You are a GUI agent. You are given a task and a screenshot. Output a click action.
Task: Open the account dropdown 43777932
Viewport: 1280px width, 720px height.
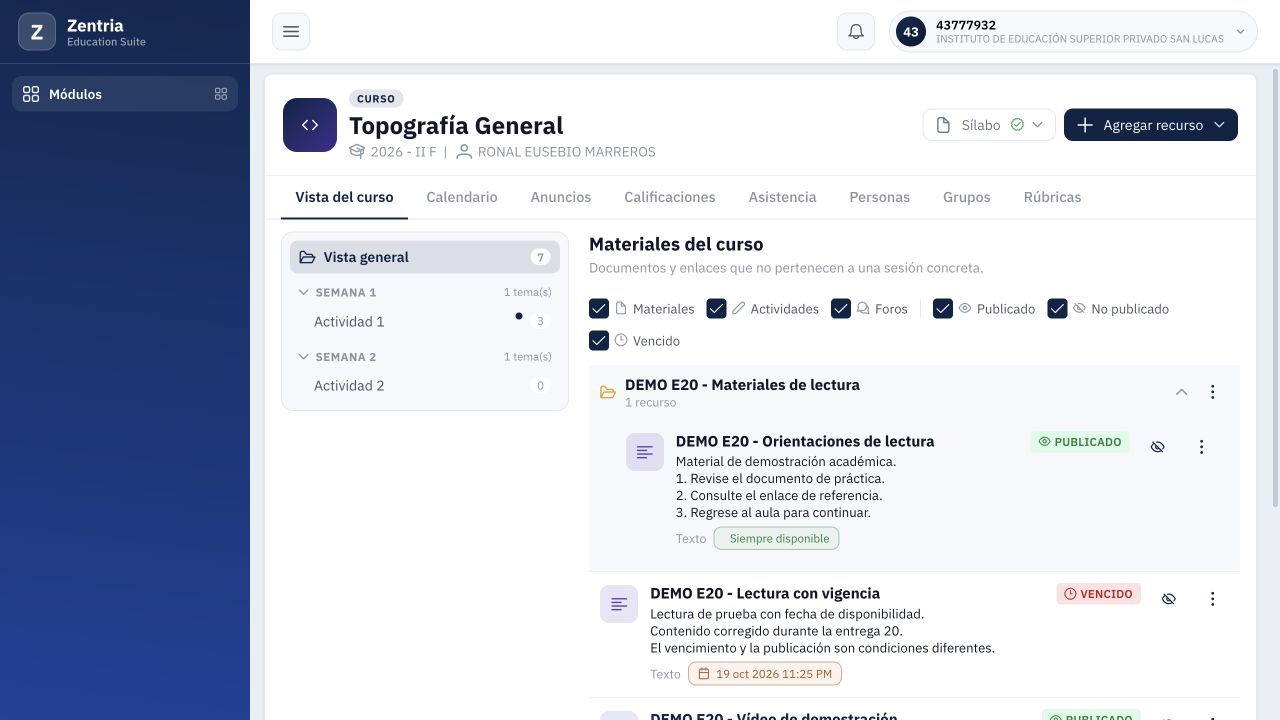point(1073,32)
